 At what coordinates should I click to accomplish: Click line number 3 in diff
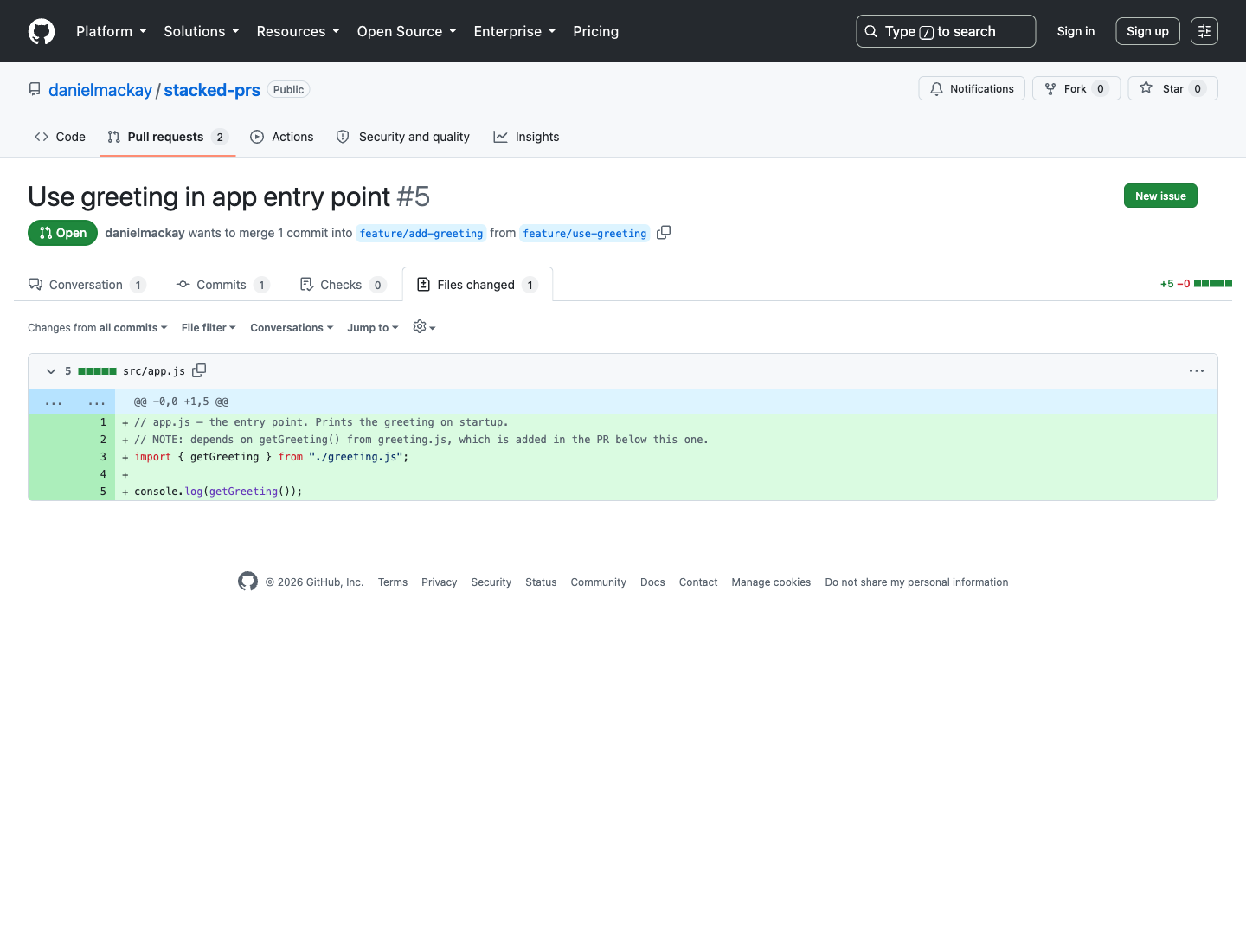click(x=93, y=457)
